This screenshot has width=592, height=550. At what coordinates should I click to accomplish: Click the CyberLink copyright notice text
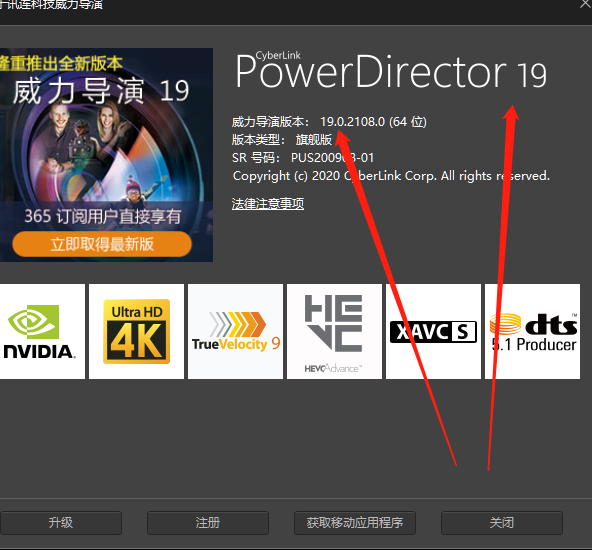[391, 176]
